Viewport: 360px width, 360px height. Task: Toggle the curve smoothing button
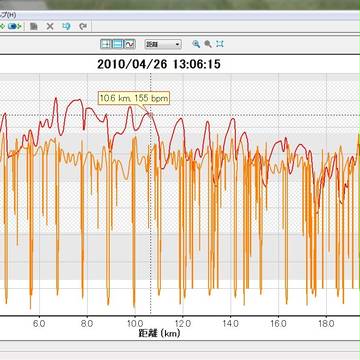tap(129, 44)
